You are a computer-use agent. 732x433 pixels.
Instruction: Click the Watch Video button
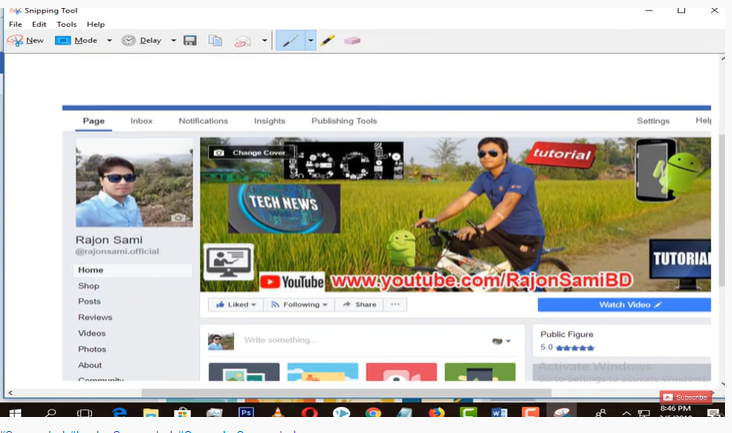(x=624, y=305)
